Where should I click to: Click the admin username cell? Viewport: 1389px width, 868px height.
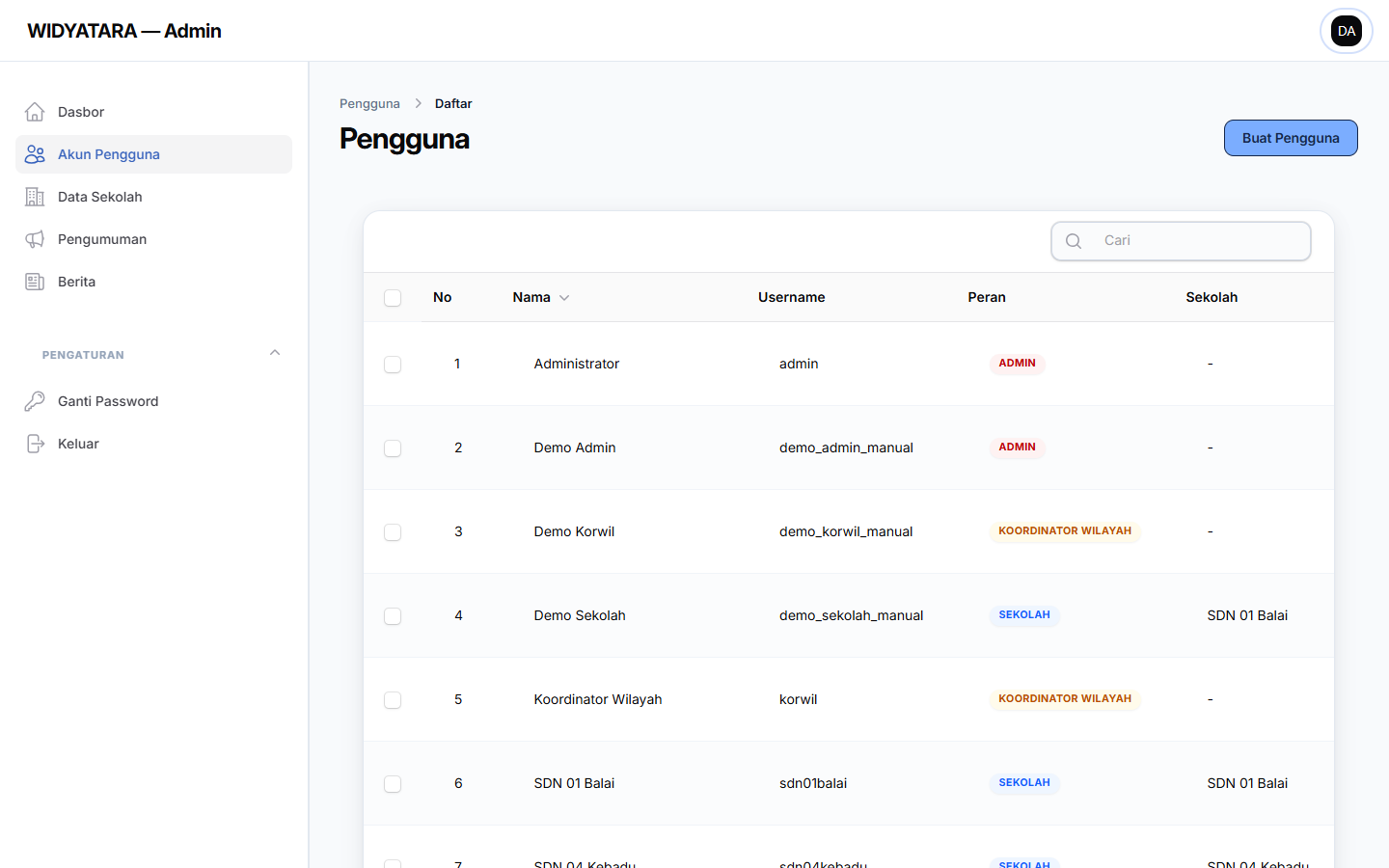[x=799, y=364]
